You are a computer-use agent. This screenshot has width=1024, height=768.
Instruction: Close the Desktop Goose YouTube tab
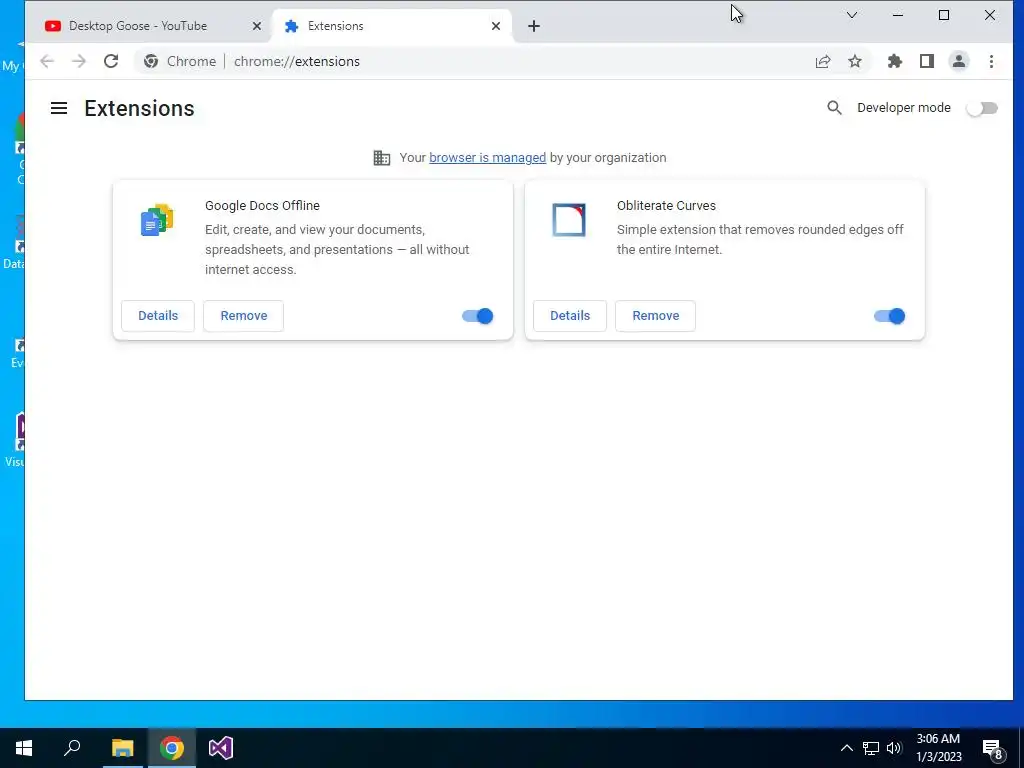[x=257, y=26]
